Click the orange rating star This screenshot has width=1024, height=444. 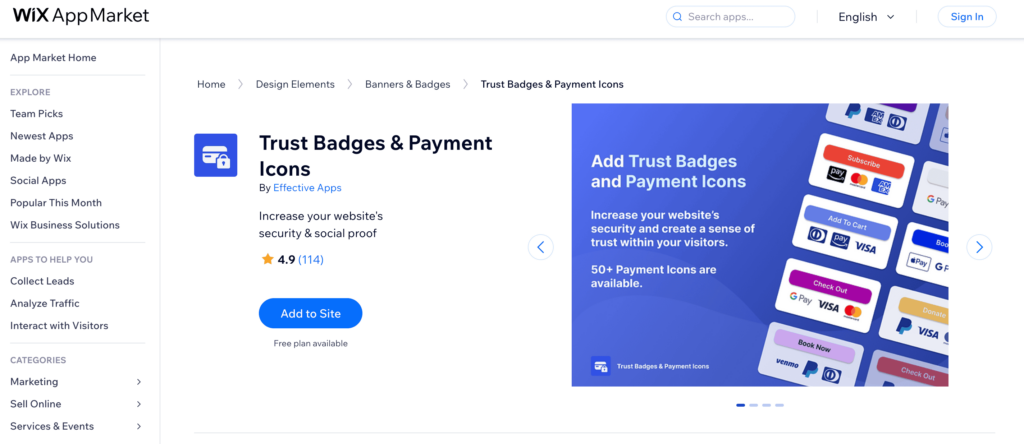[267, 259]
